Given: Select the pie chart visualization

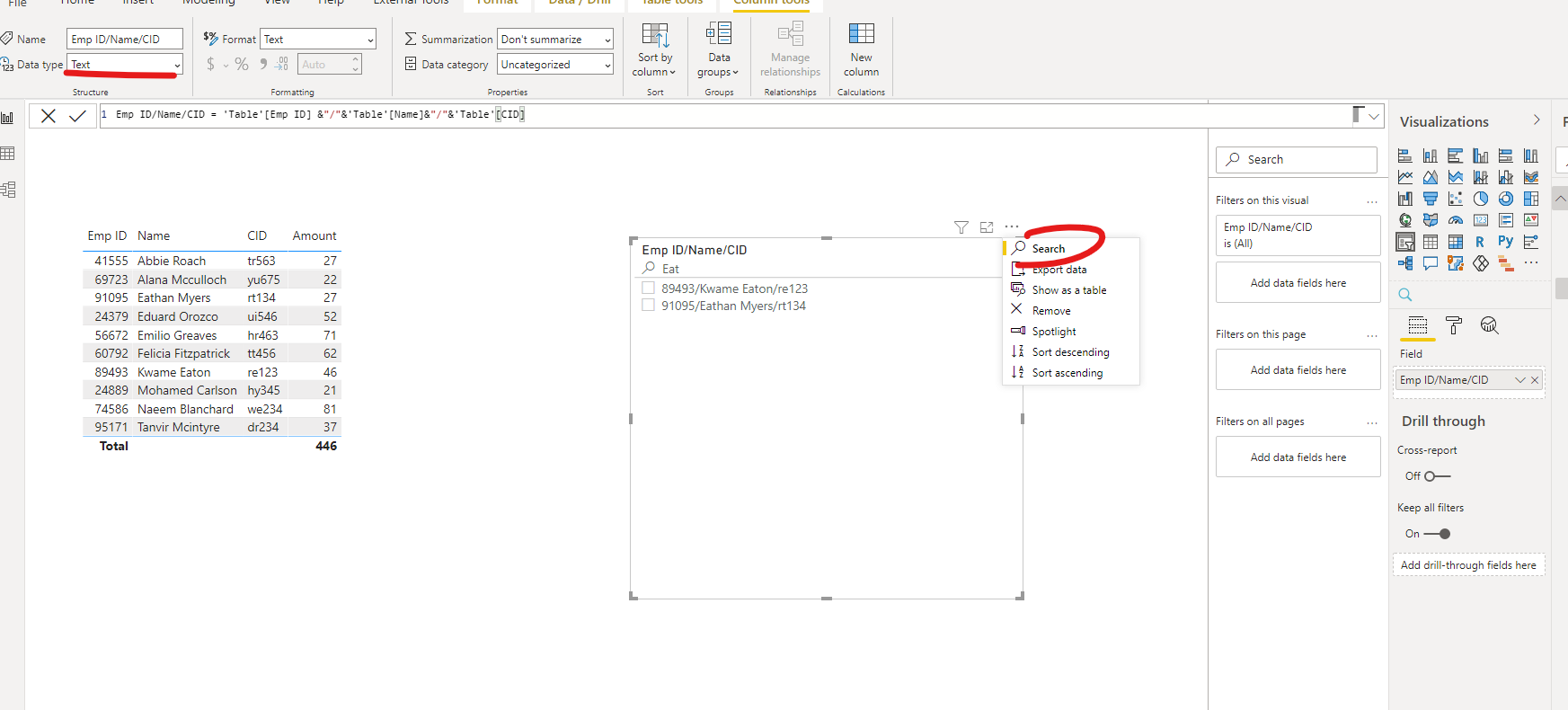Looking at the screenshot, I should pyautogui.click(x=1481, y=199).
